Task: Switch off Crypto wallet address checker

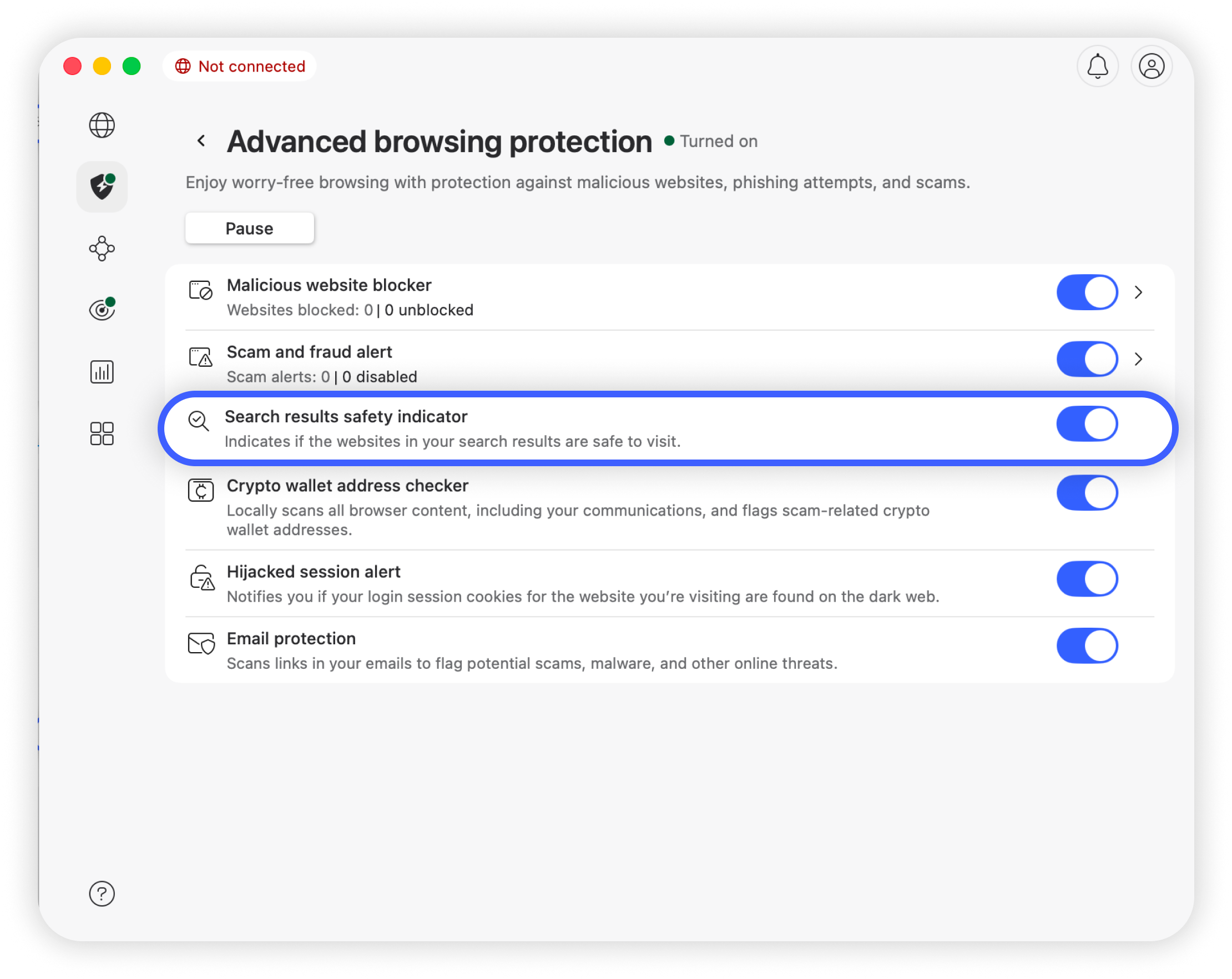Action: click(1087, 493)
